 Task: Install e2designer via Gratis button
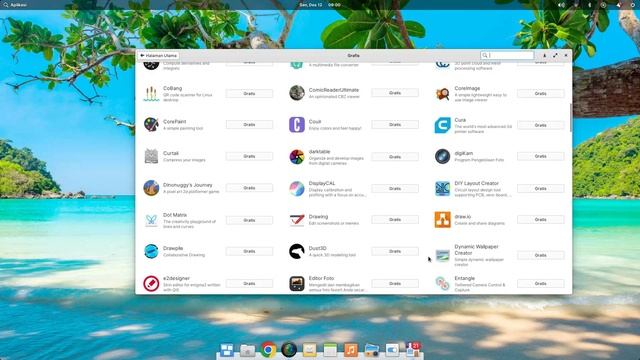point(249,283)
